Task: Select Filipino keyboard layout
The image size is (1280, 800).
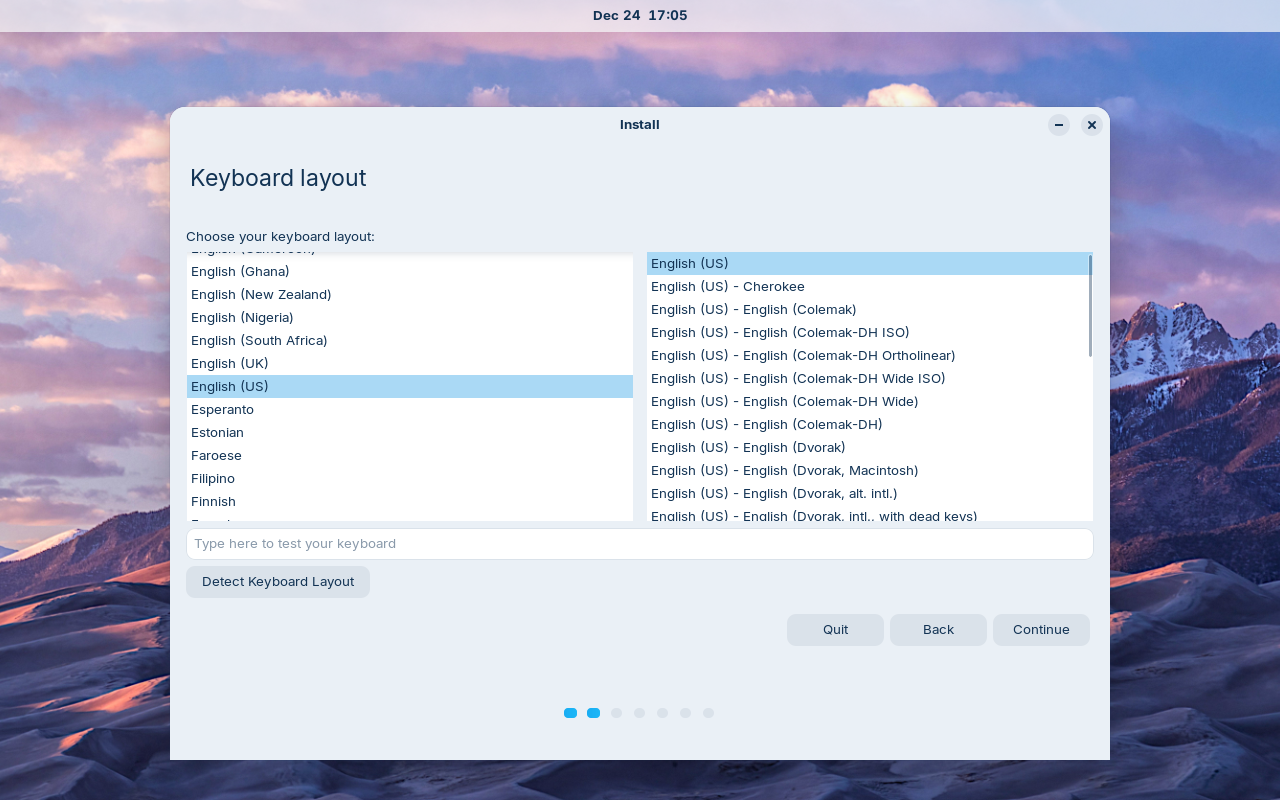Action: (x=212, y=478)
